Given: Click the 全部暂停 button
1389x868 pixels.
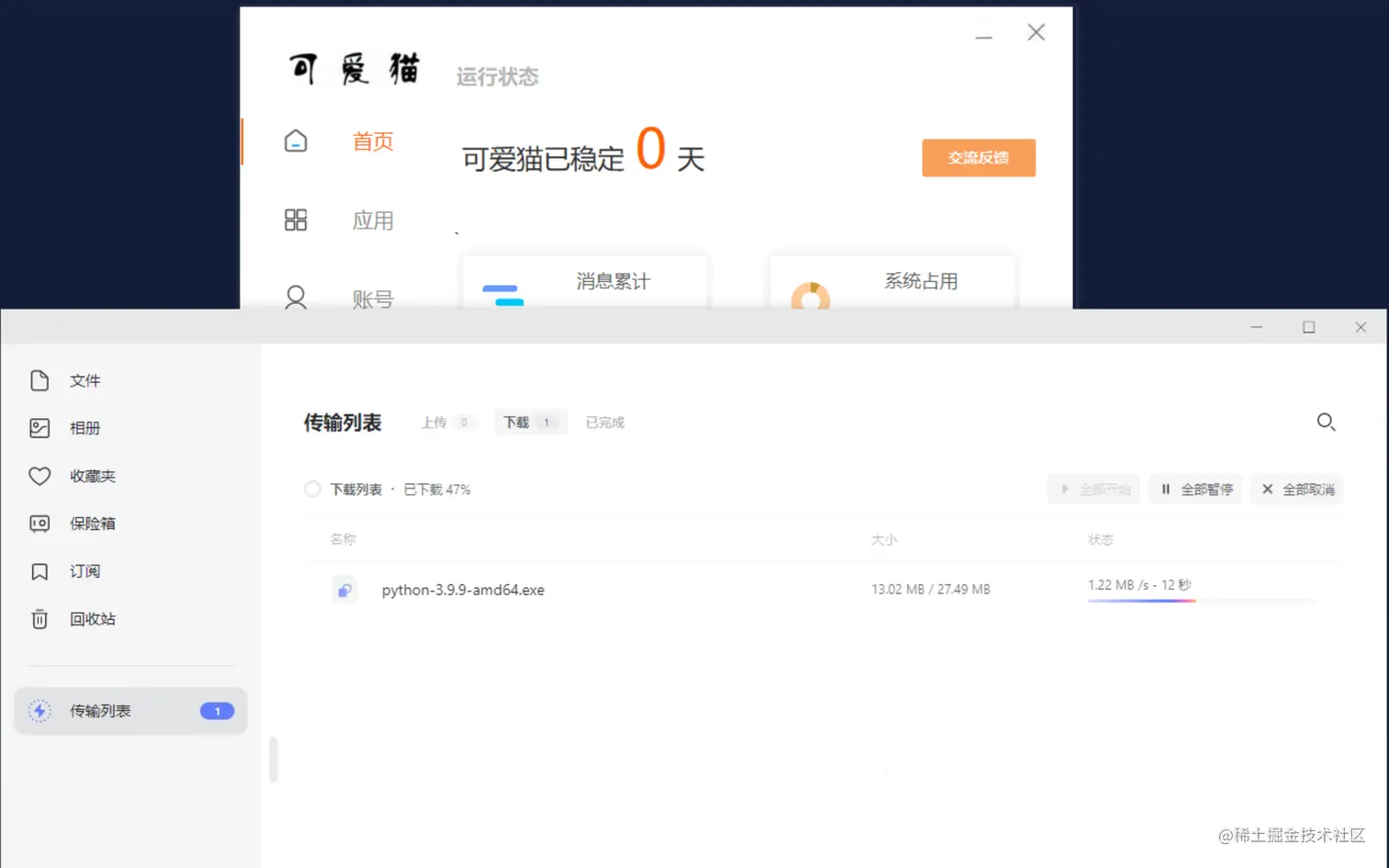Looking at the screenshot, I should 1195,490.
